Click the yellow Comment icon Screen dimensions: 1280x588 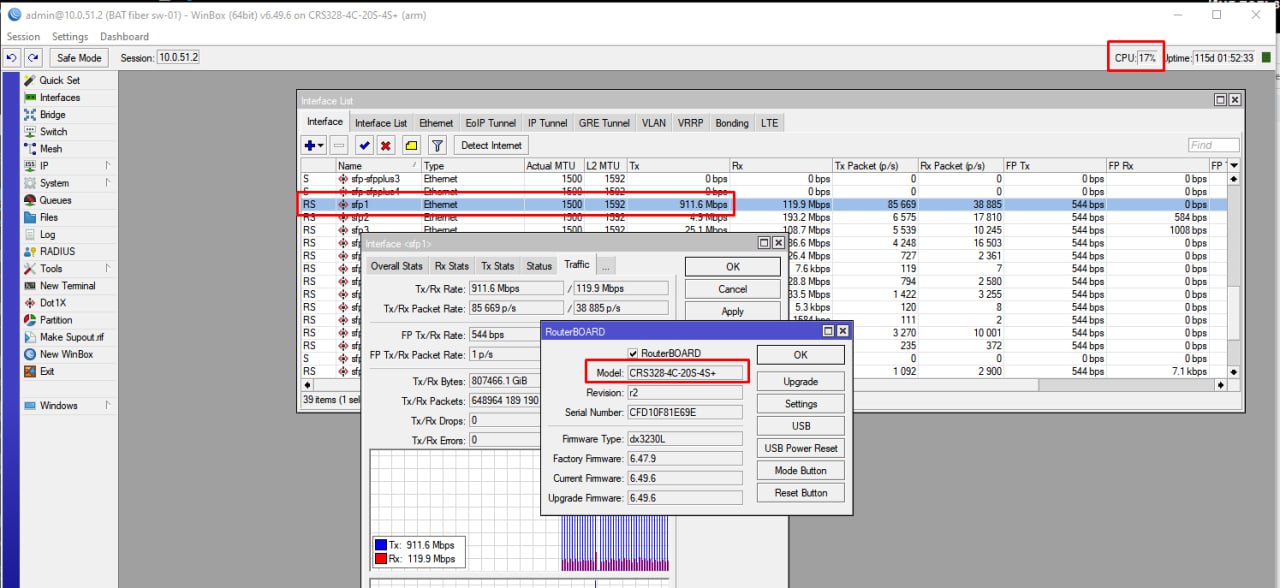[x=411, y=145]
